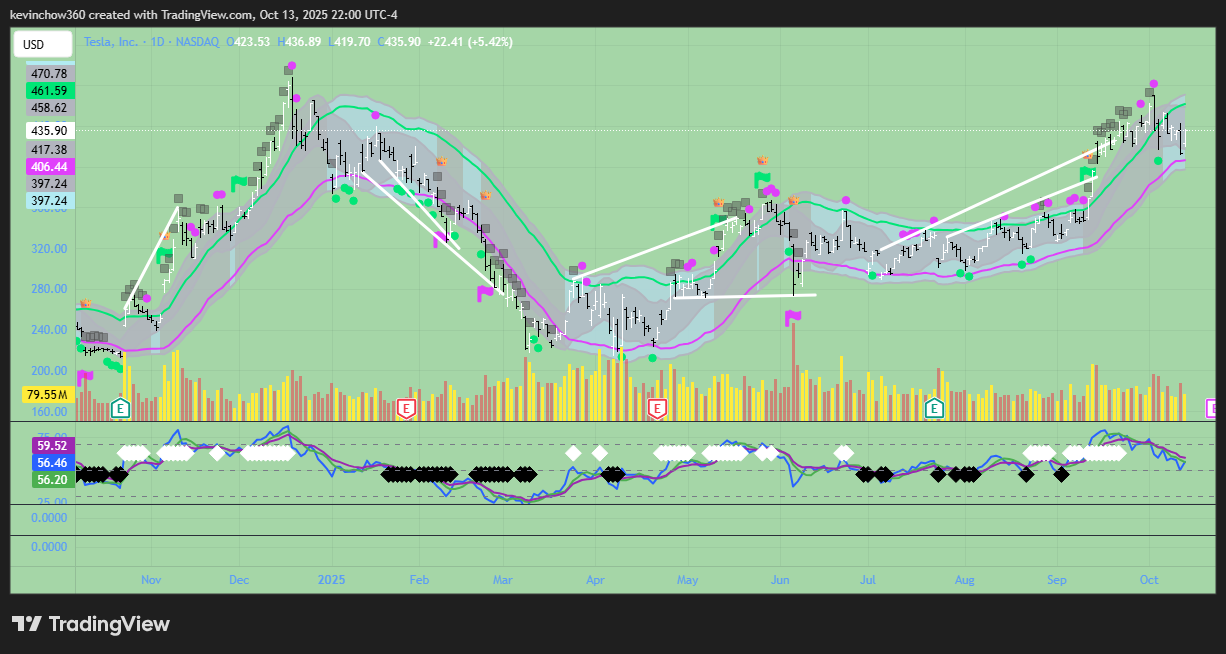Click the white 435.90 current price label

[x=49, y=131]
